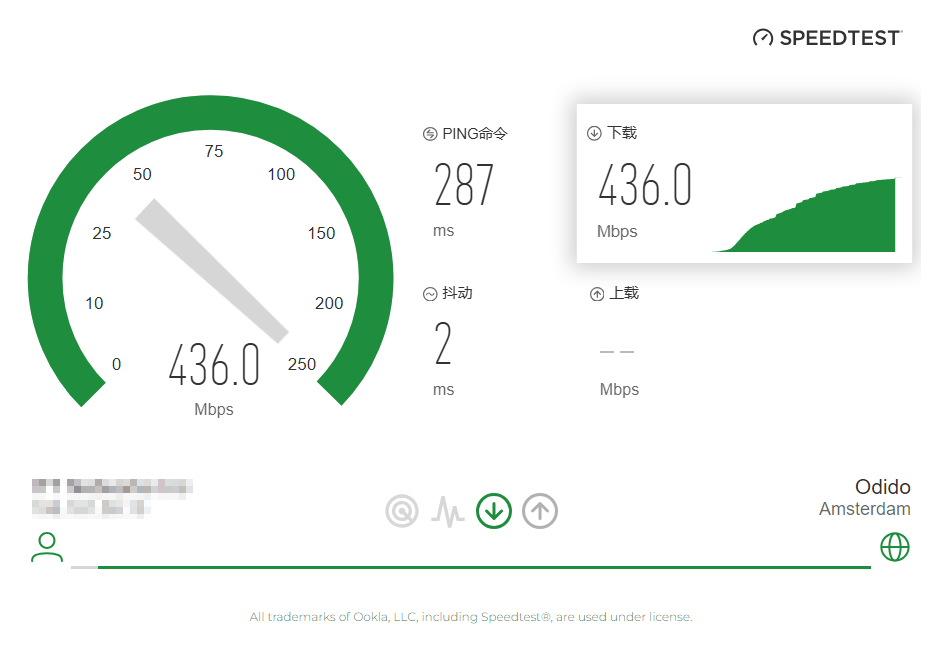The height and width of the screenshot is (646, 930).
Task: Click the green download stage circle icon
Action: point(494,511)
